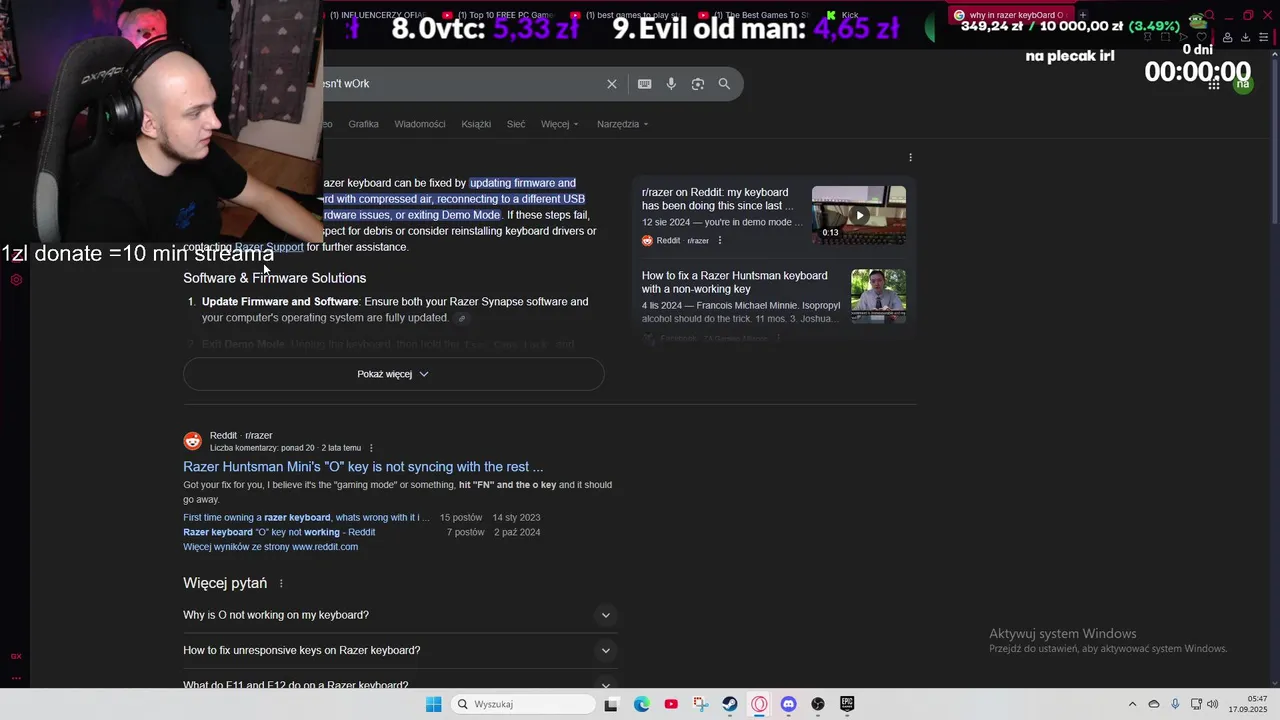Switch to Wiadomości results tab

click(420, 124)
